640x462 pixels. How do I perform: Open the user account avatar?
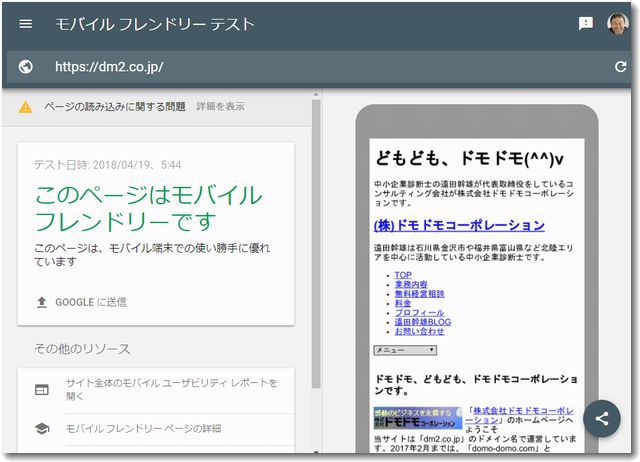[x=618, y=24]
